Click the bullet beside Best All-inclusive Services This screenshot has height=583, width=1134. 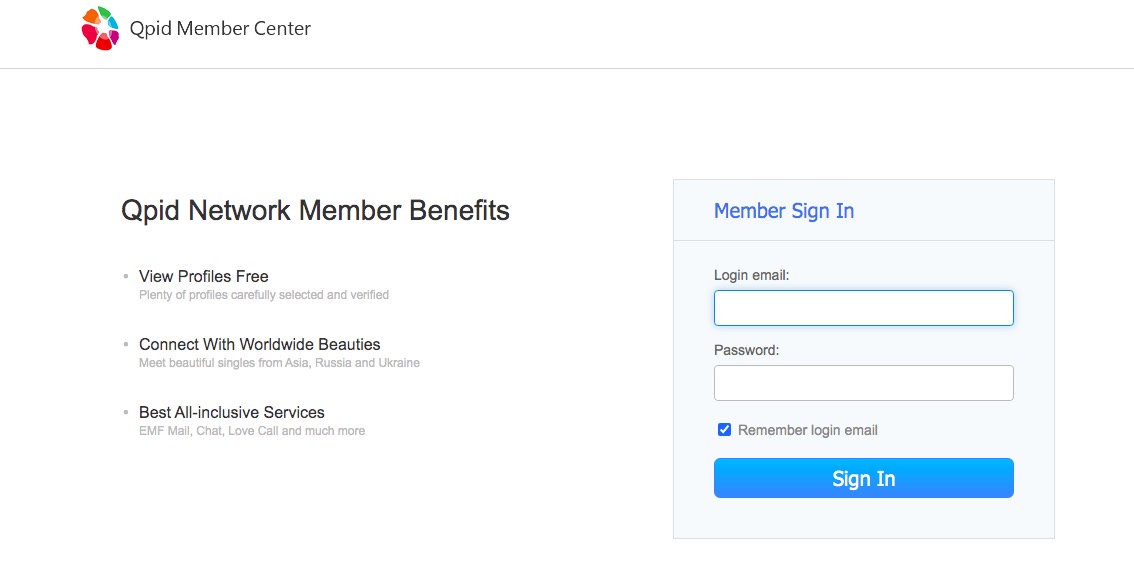click(x=126, y=412)
